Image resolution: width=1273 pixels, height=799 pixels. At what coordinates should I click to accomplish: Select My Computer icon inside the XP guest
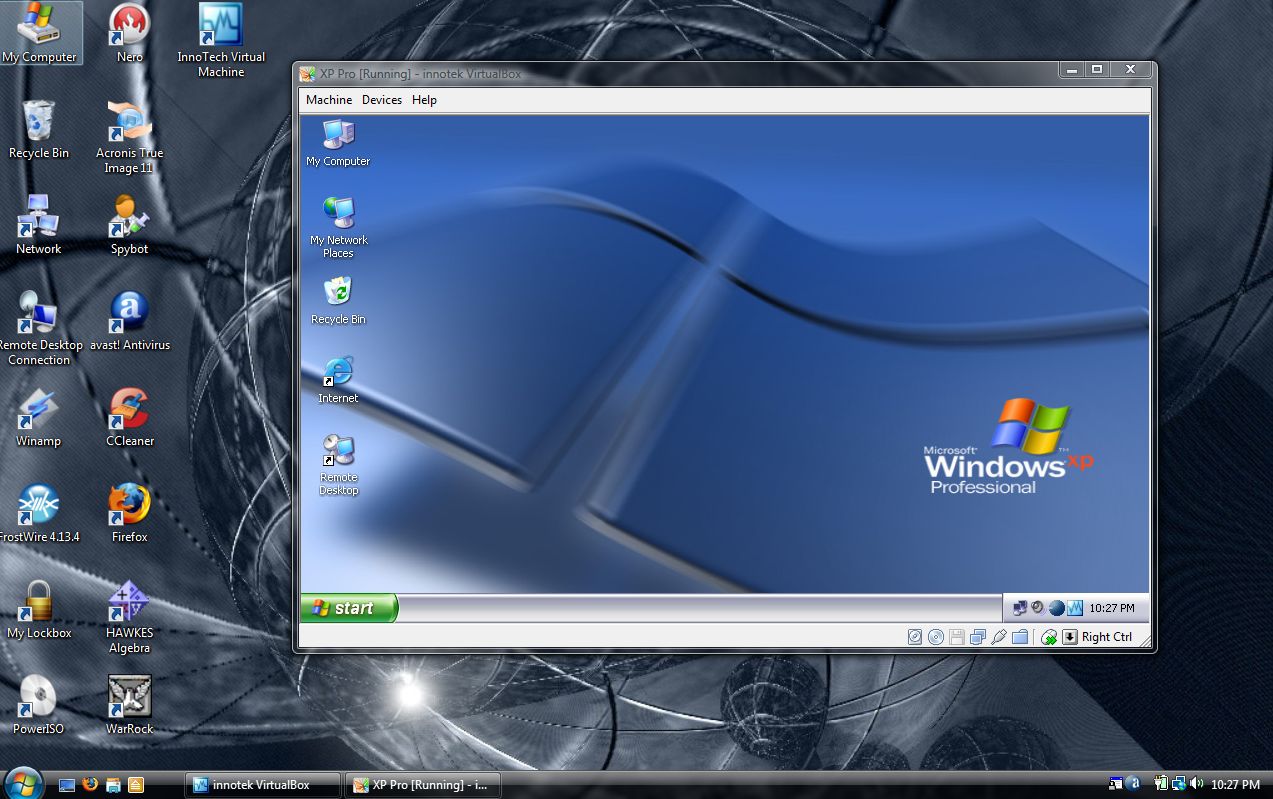click(338, 144)
